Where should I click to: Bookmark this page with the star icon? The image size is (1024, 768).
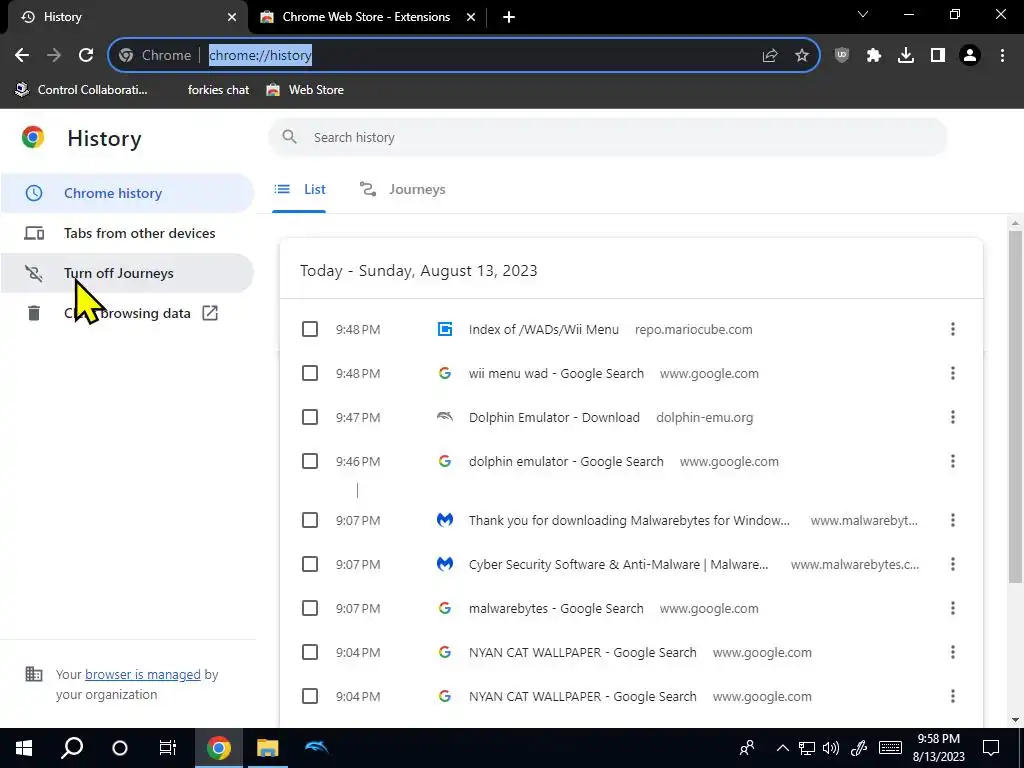click(x=802, y=56)
